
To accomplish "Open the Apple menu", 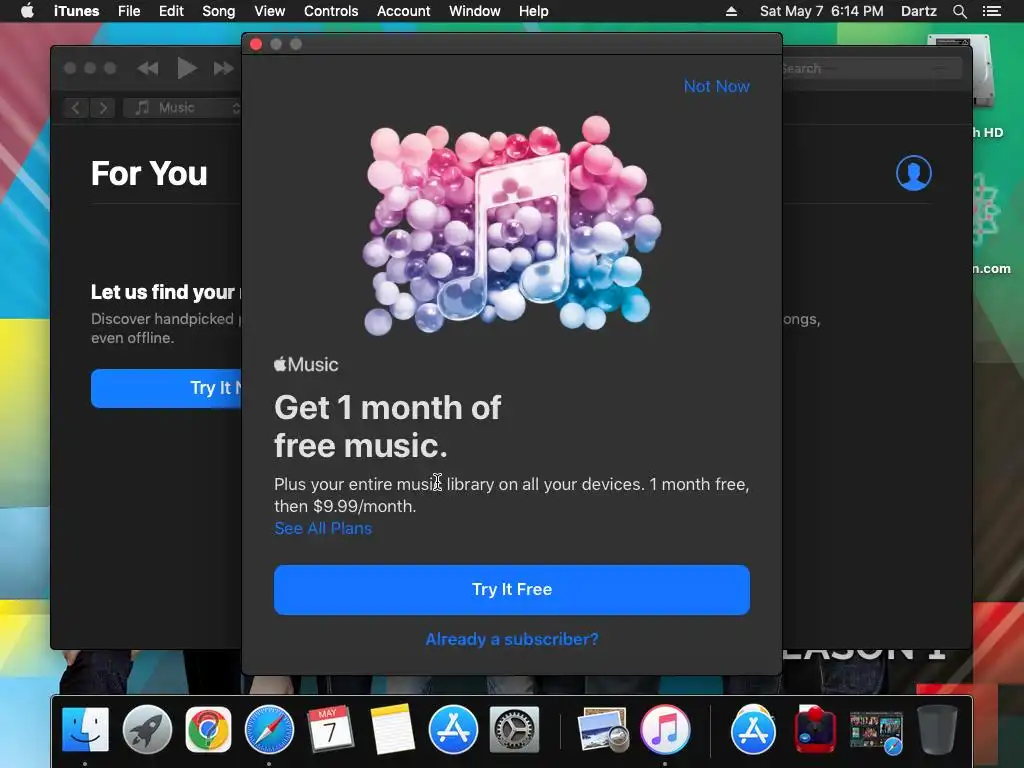I will pyautogui.click(x=27, y=11).
